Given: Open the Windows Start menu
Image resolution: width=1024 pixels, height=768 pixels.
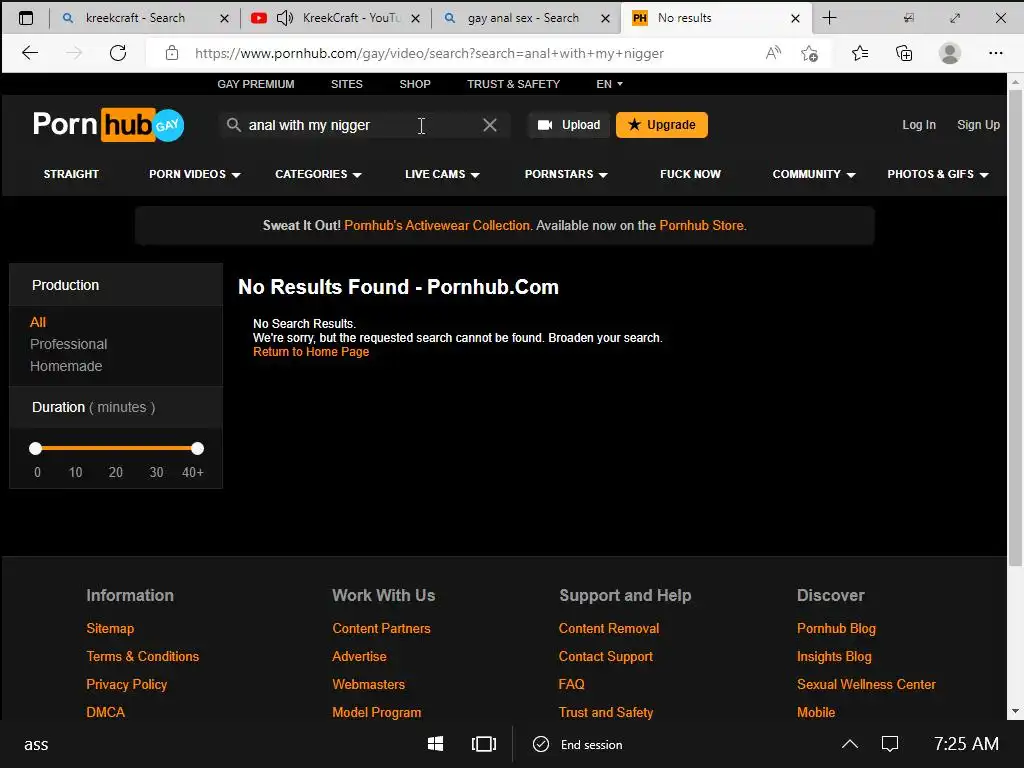Looking at the screenshot, I should (x=436, y=744).
